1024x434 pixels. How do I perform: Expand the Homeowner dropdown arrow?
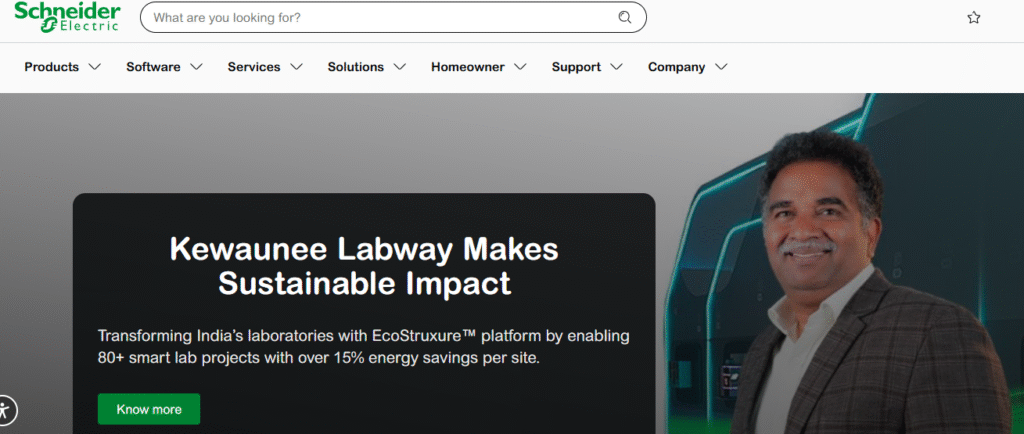(x=520, y=67)
